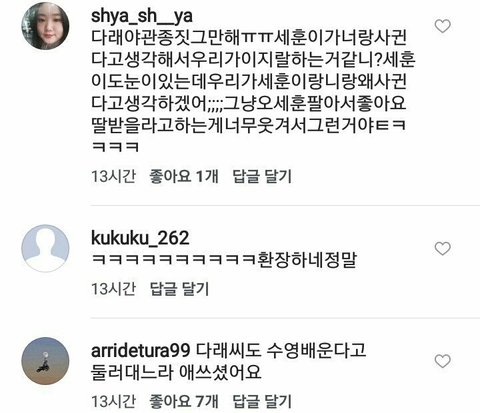Select arridetura99's comment text 다래씨도 수영배운다고

coord(280,351)
